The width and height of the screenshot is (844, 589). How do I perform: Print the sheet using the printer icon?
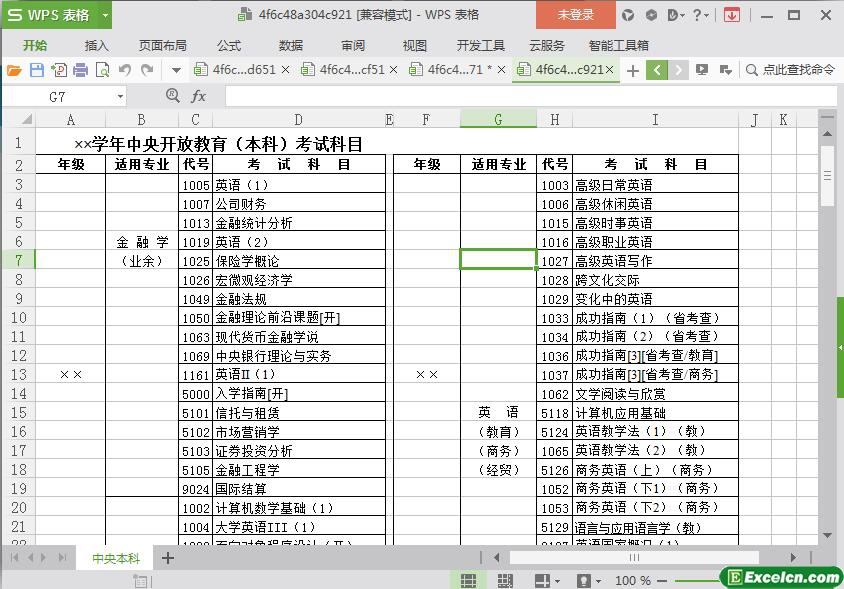click(x=80, y=70)
